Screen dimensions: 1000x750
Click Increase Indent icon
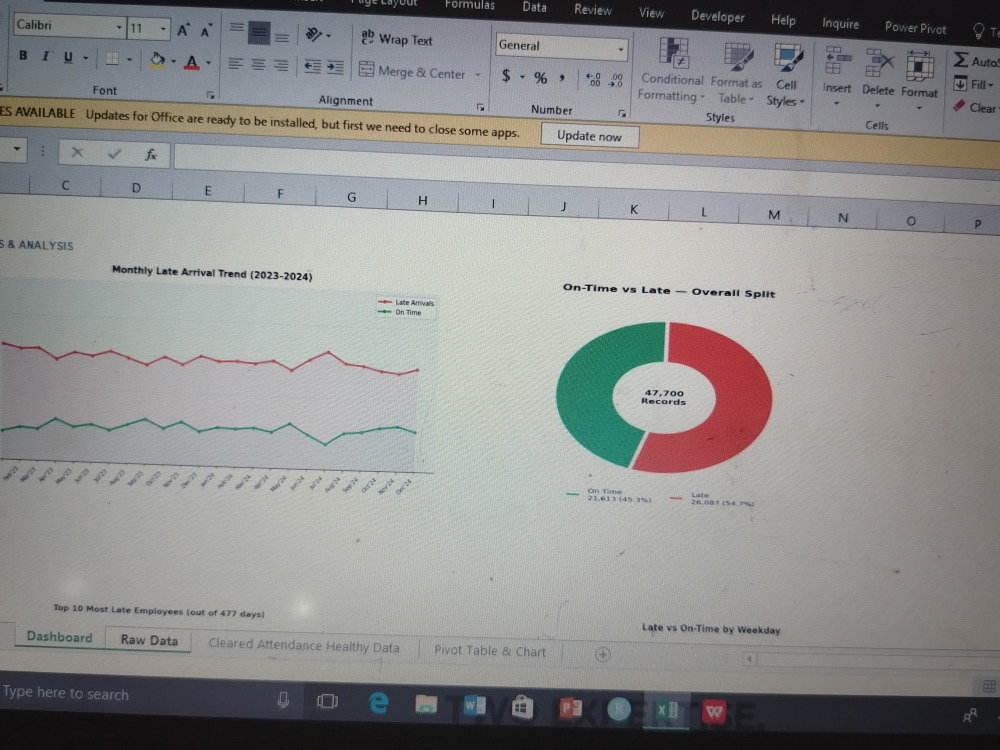[335, 67]
